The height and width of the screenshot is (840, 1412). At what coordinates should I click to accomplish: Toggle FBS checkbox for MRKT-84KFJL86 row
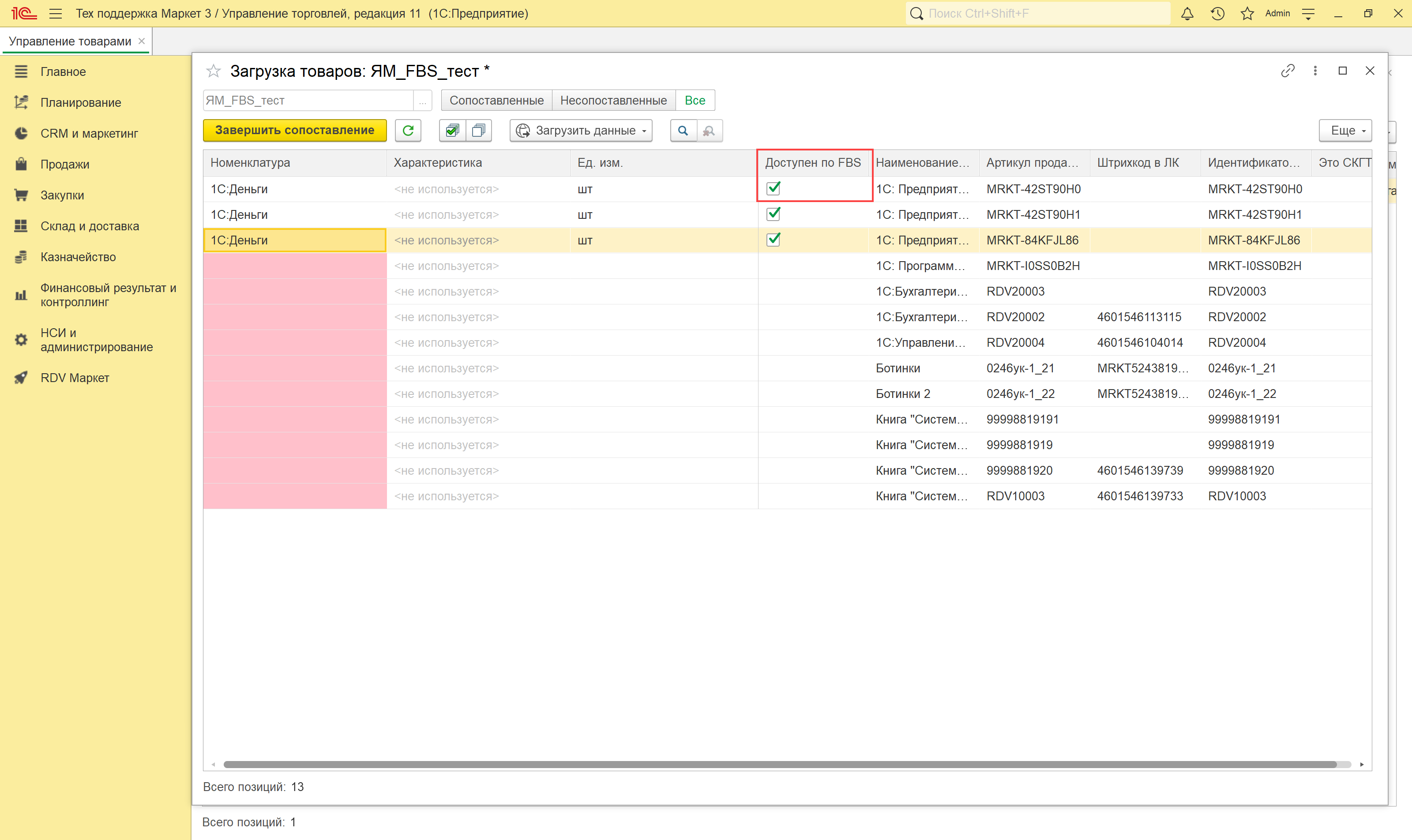coord(774,240)
